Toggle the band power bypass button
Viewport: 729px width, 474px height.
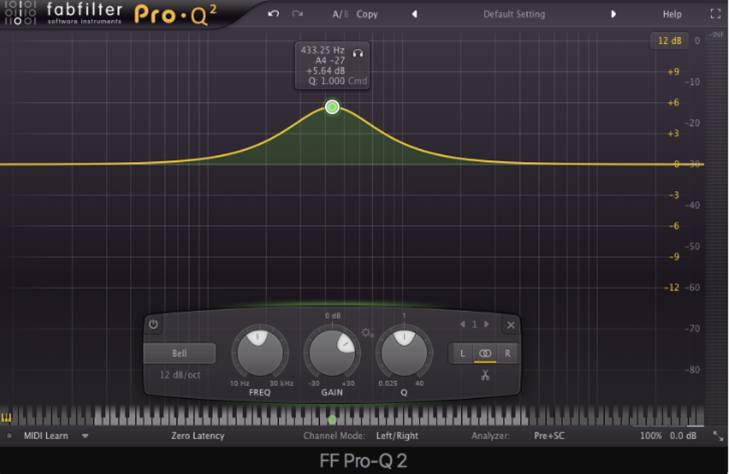(x=153, y=324)
